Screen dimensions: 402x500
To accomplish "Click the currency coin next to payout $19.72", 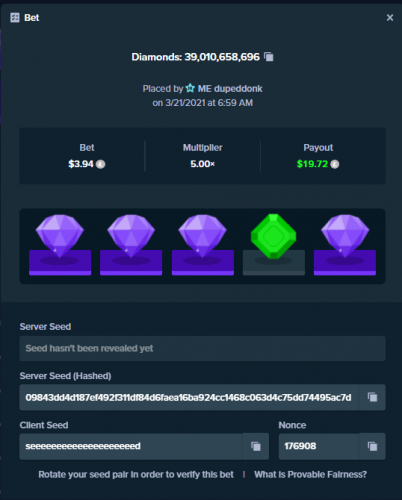I will pos(335,164).
